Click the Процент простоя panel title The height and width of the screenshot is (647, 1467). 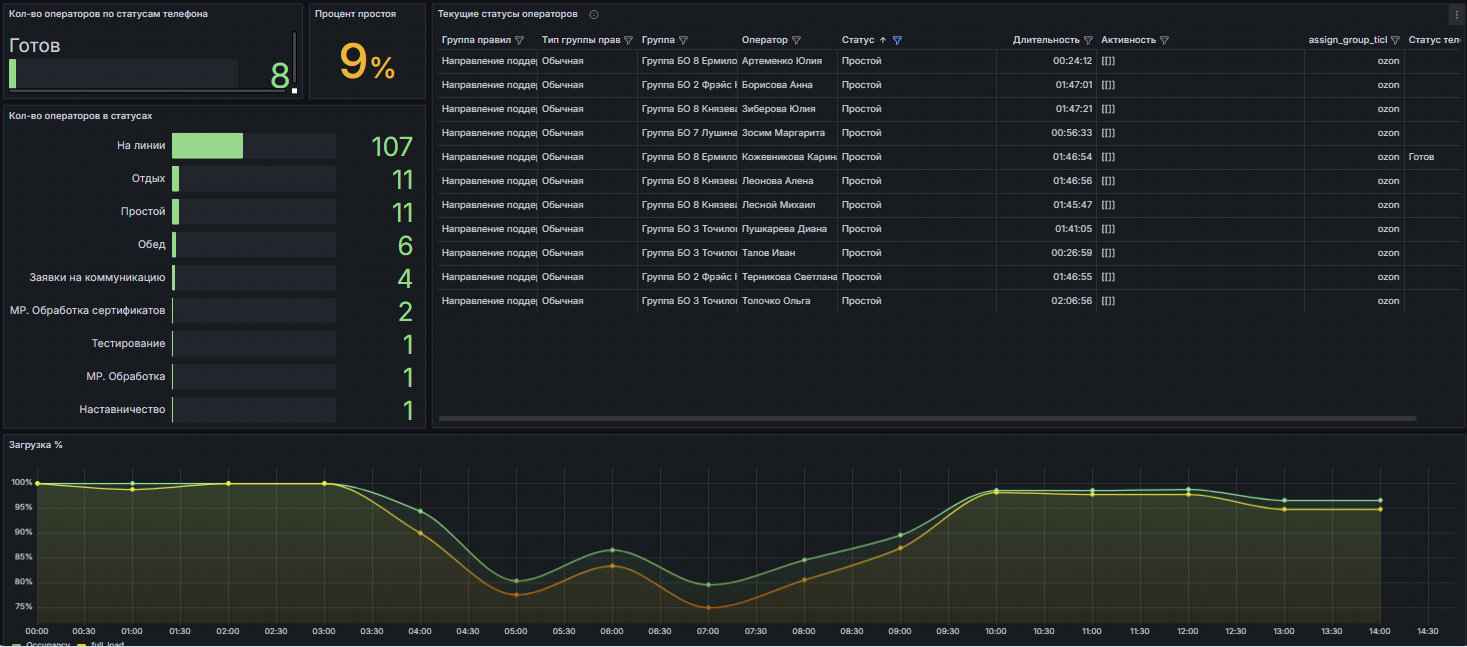(355, 14)
